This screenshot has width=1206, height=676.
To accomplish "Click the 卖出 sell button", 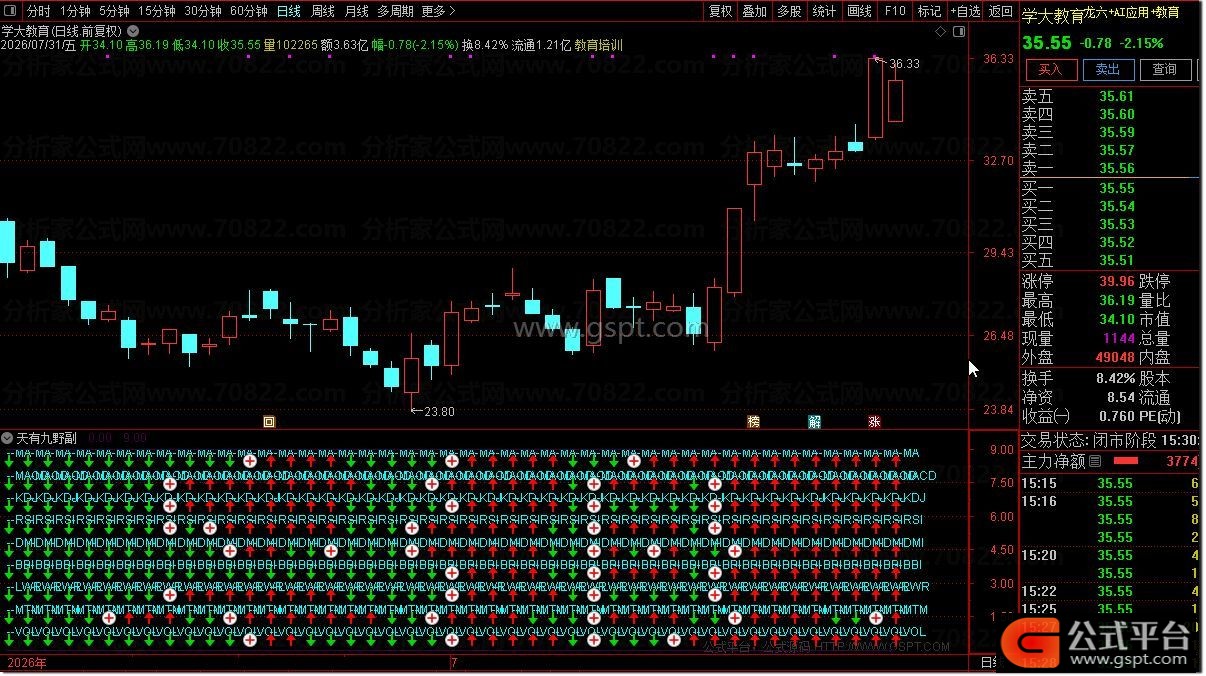I will [x=1107, y=69].
